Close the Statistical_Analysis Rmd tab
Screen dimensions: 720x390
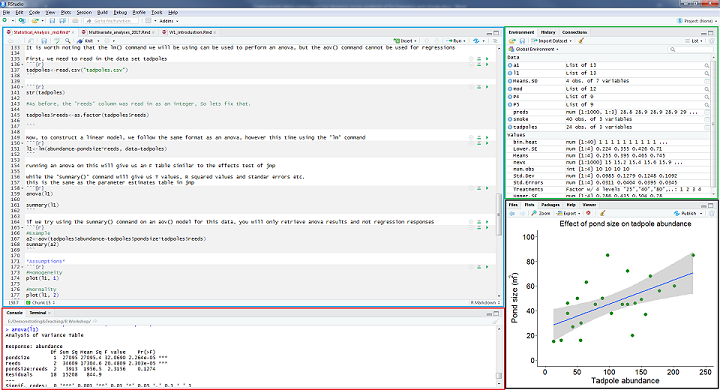pyautogui.click(x=73, y=33)
